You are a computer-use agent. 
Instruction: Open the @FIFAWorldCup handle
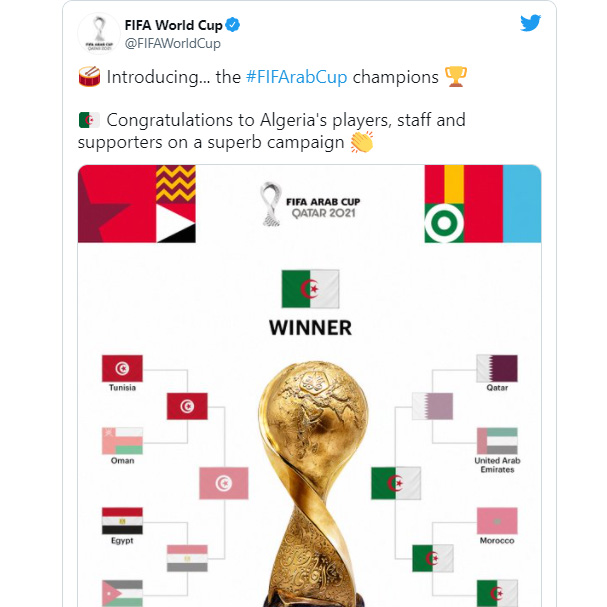(x=172, y=44)
